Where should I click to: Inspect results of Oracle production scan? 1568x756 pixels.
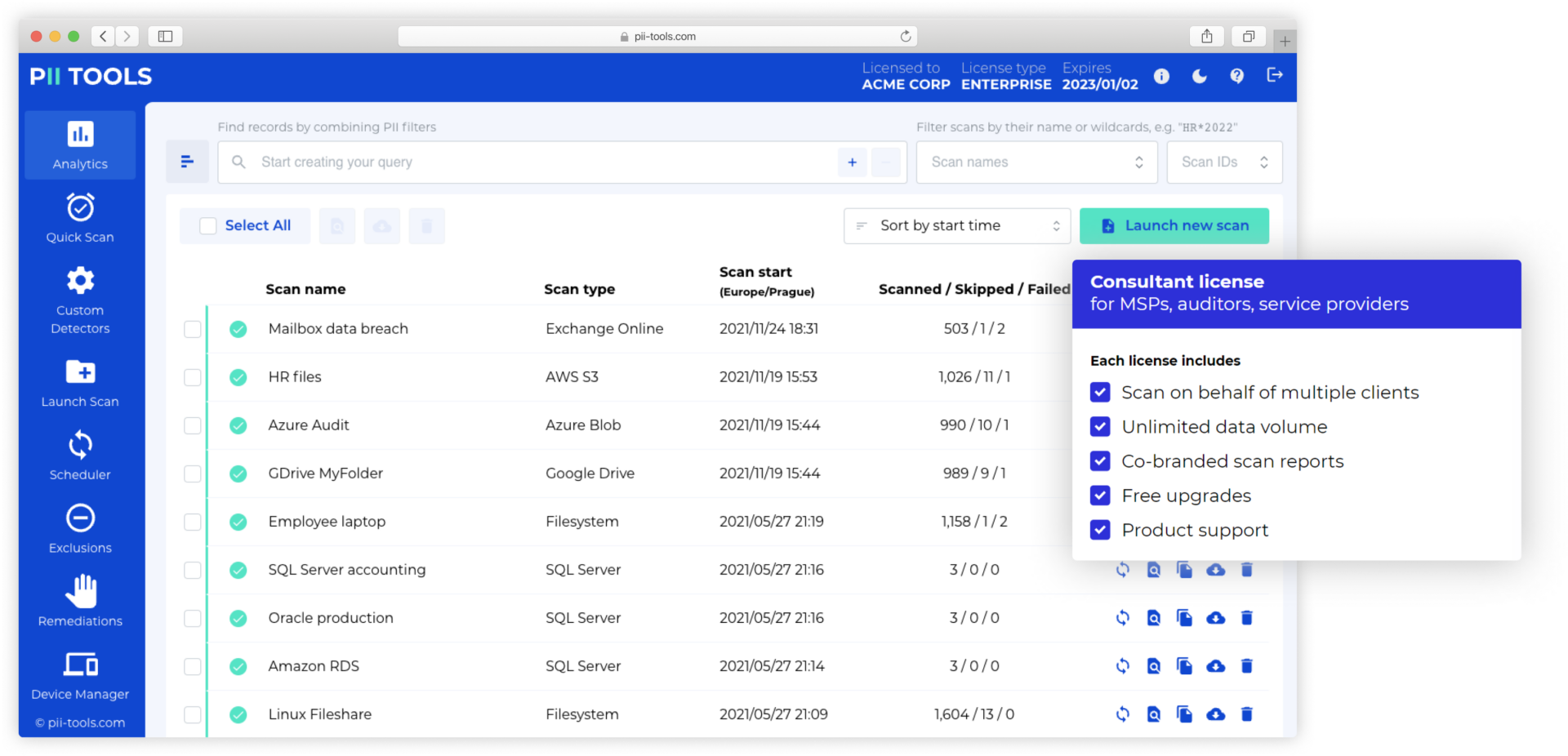(1154, 618)
